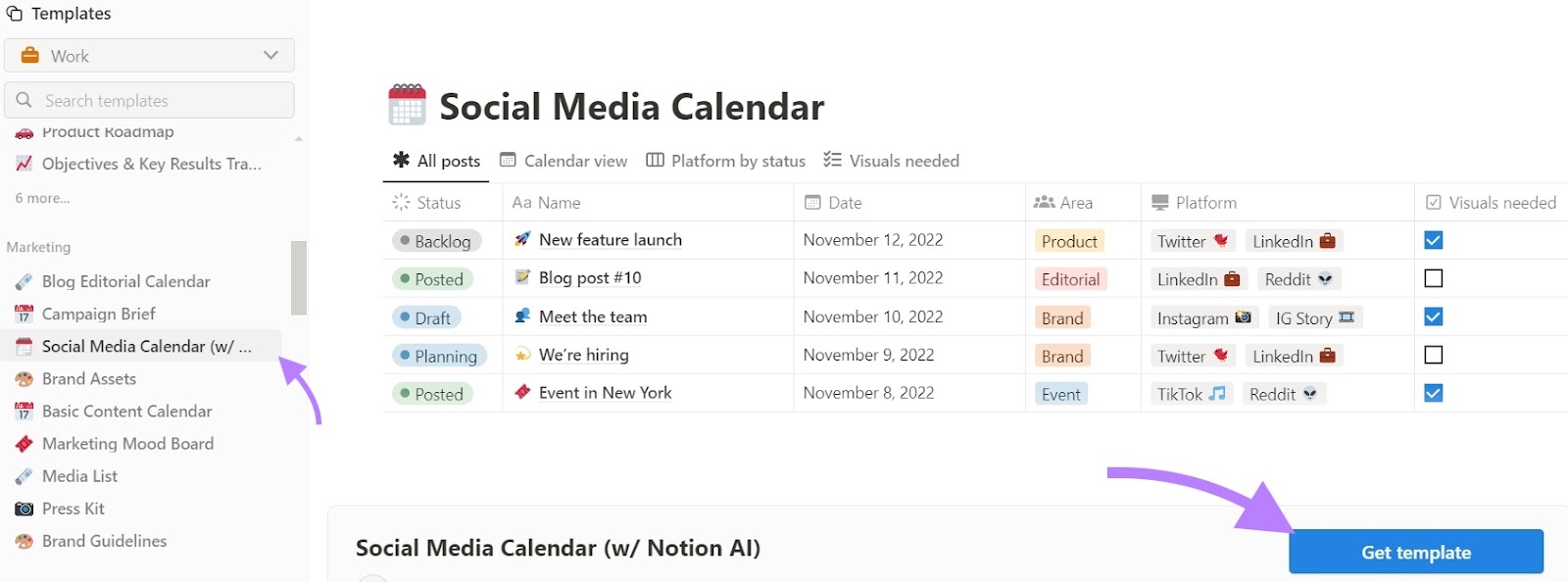Screen dimensions: 1568x582
Task: Click the Social Media Calendar page icon
Action: click(407, 105)
